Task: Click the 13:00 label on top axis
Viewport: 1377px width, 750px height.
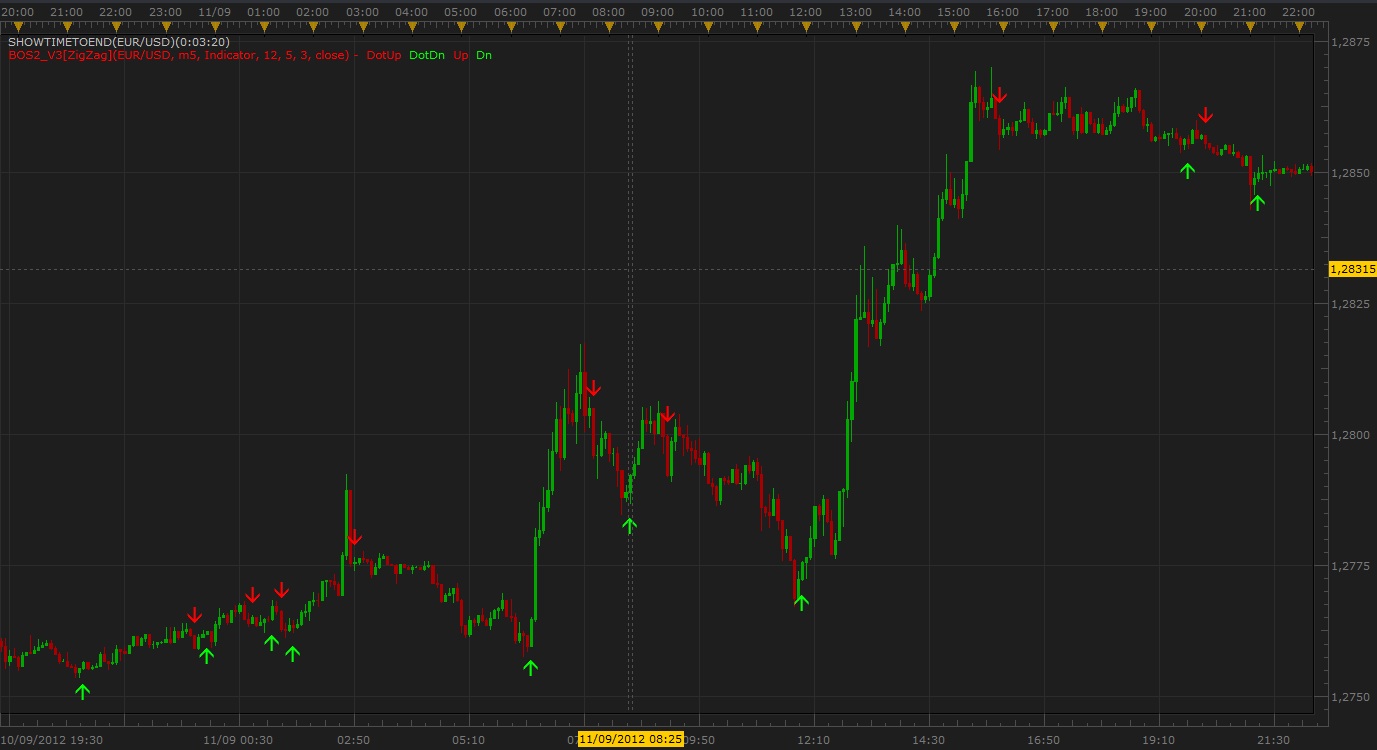Action: pyautogui.click(x=855, y=11)
